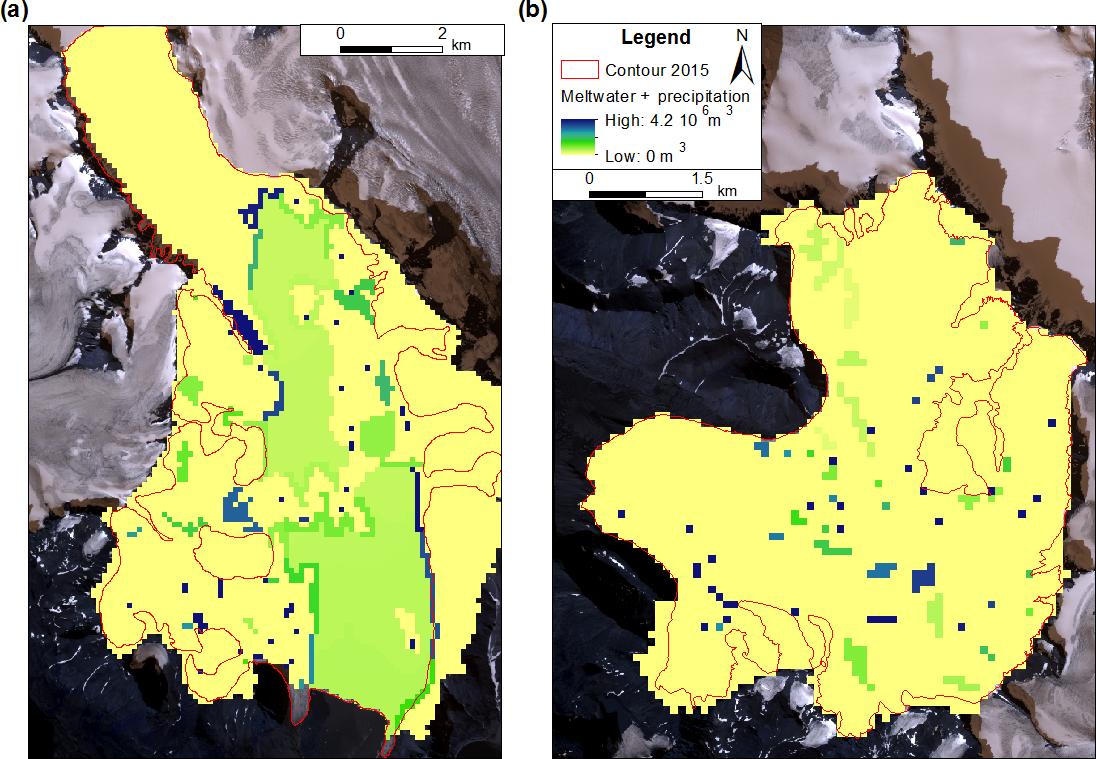The width and height of the screenshot is (1096, 759).
Task: Click the north arrow icon in the legend
Action: point(742,66)
